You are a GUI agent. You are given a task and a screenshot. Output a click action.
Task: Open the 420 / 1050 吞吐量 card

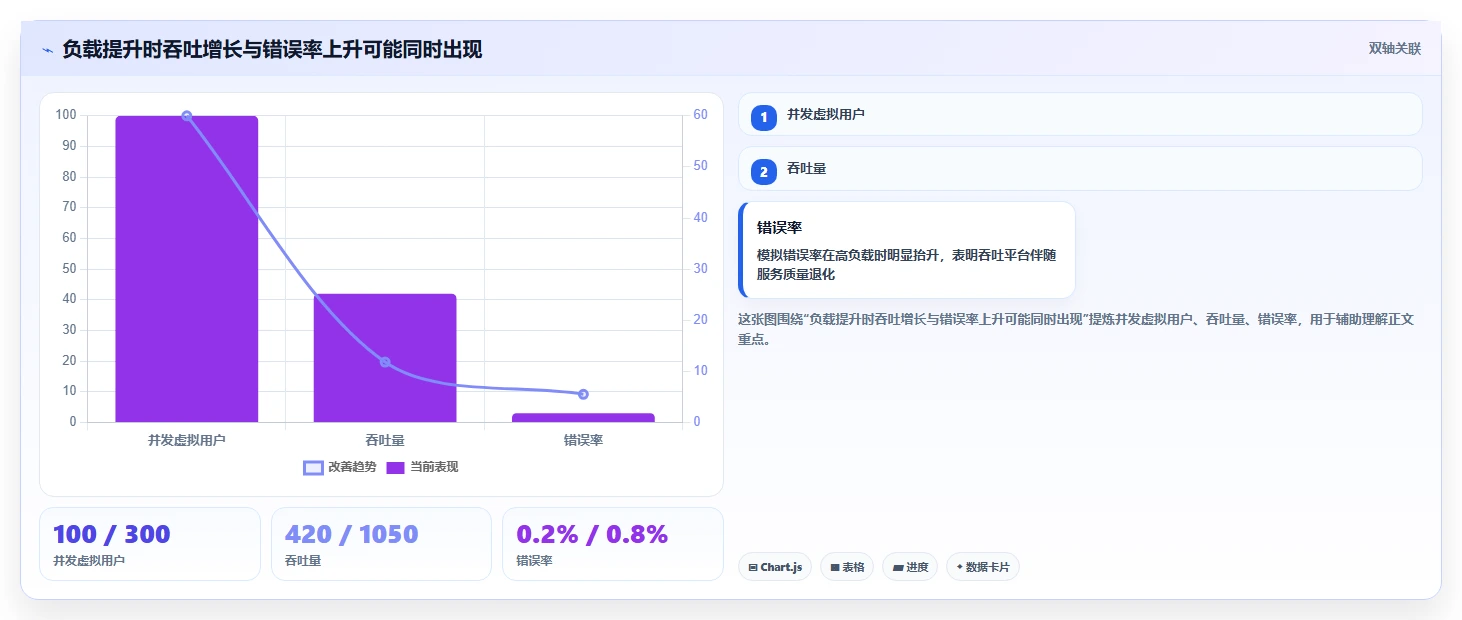click(x=381, y=544)
